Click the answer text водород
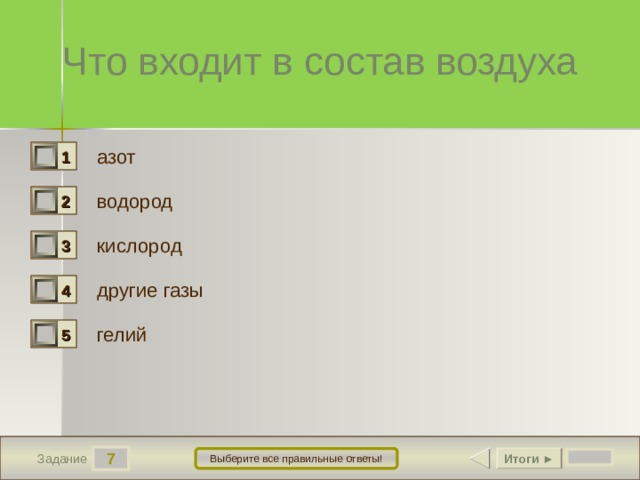 pyautogui.click(x=134, y=202)
